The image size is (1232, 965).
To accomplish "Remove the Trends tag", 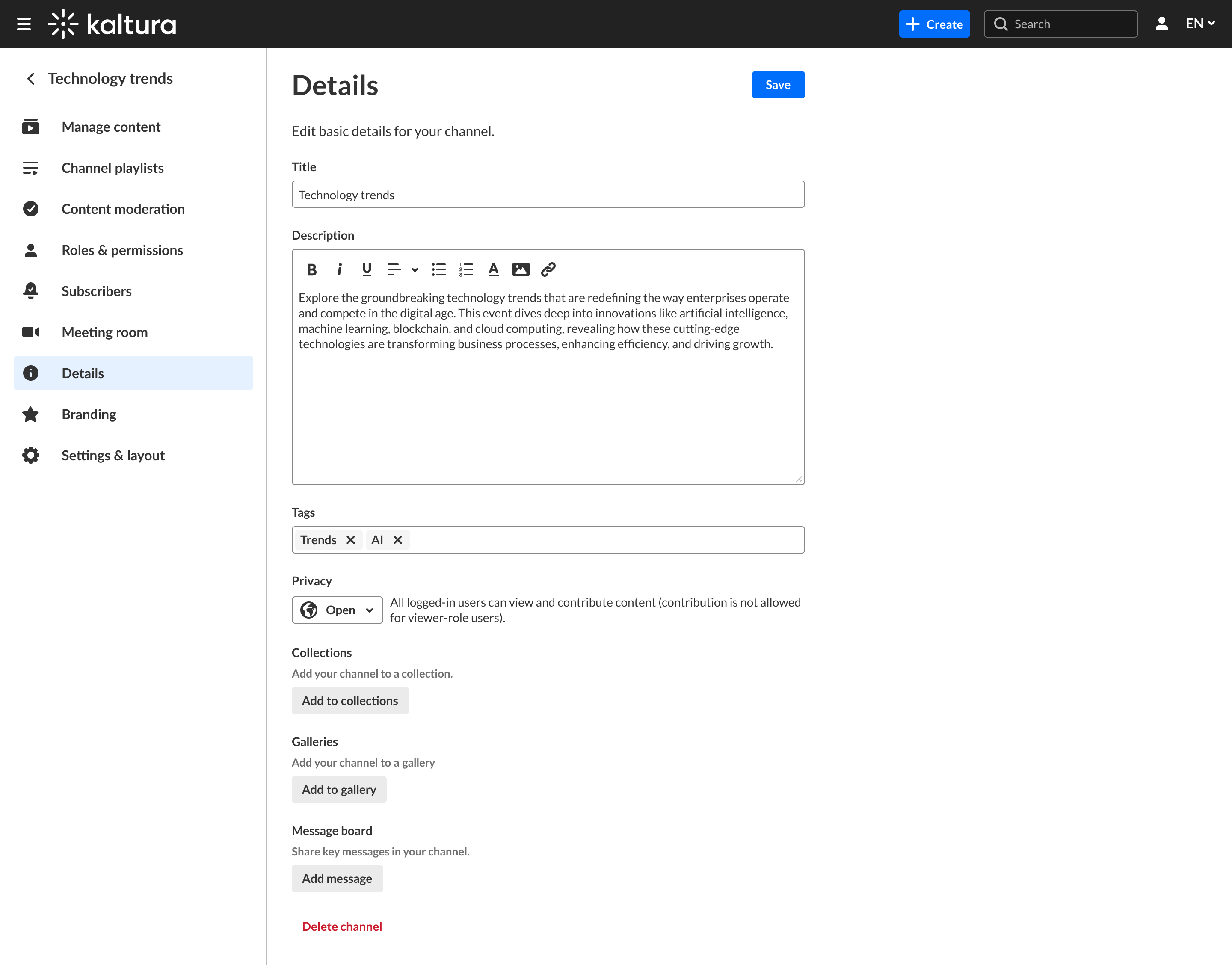I will pyautogui.click(x=351, y=539).
